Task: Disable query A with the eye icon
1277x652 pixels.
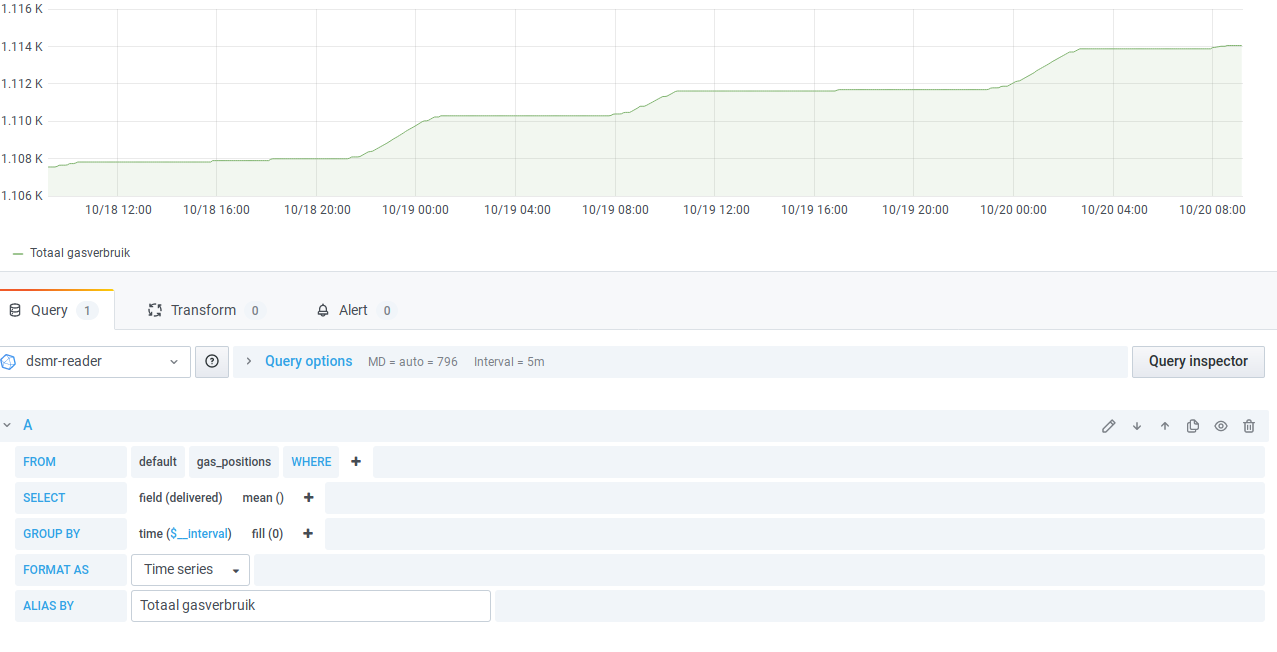Action: pyautogui.click(x=1220, y=425)
